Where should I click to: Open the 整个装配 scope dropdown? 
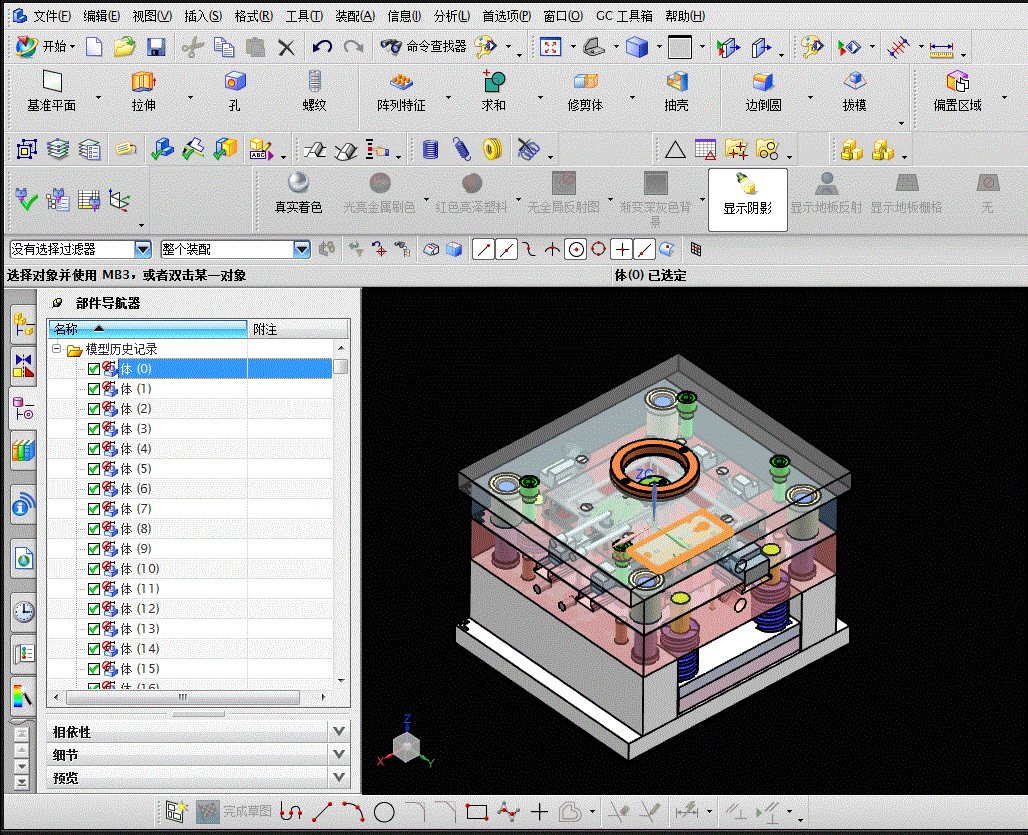tap(302, 249)
